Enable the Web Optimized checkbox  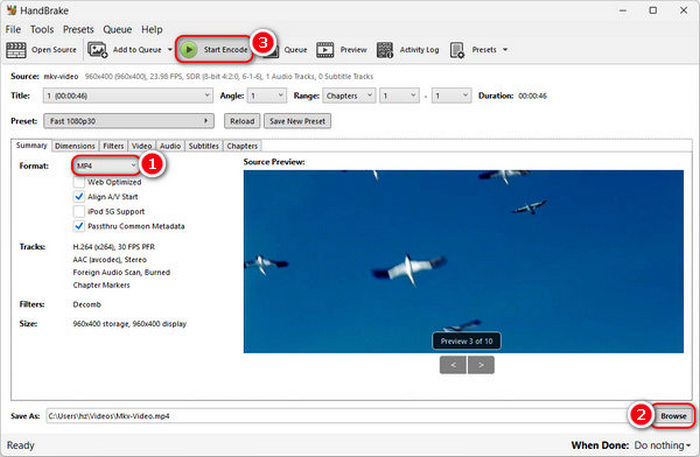(x=79, y=182)
